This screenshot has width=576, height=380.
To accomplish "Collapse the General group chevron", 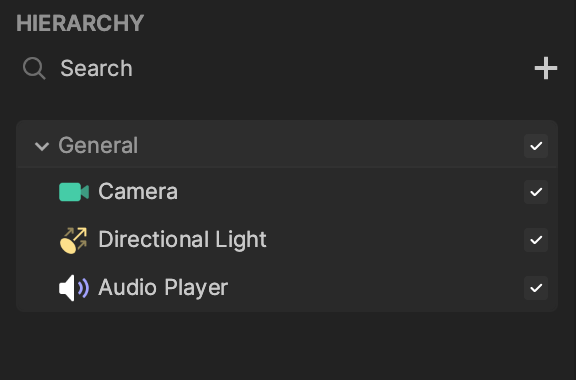I will point(42,146).
